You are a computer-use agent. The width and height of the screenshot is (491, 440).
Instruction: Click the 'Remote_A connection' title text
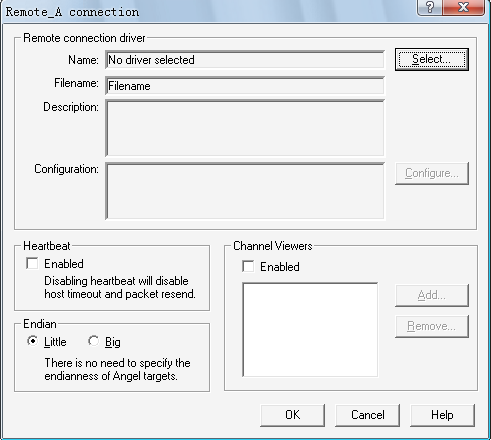pos(72,12)
